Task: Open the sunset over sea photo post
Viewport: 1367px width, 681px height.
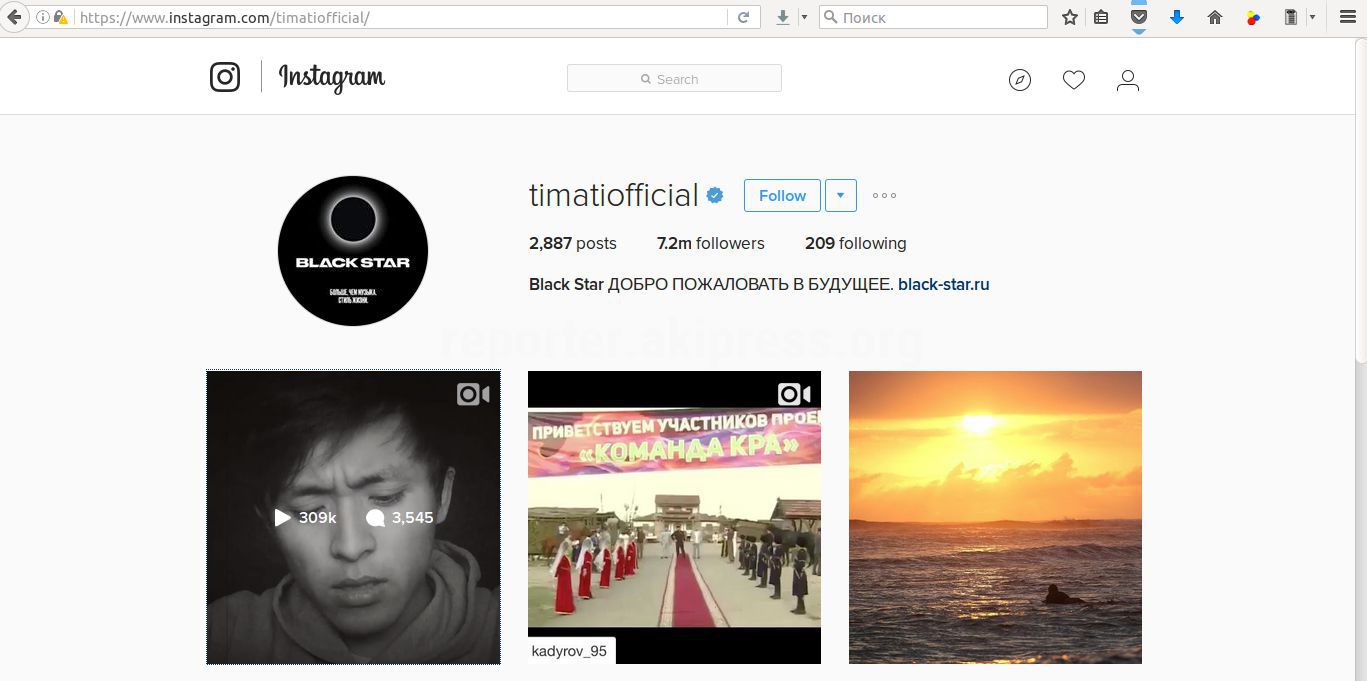Action: pos(995,517)
